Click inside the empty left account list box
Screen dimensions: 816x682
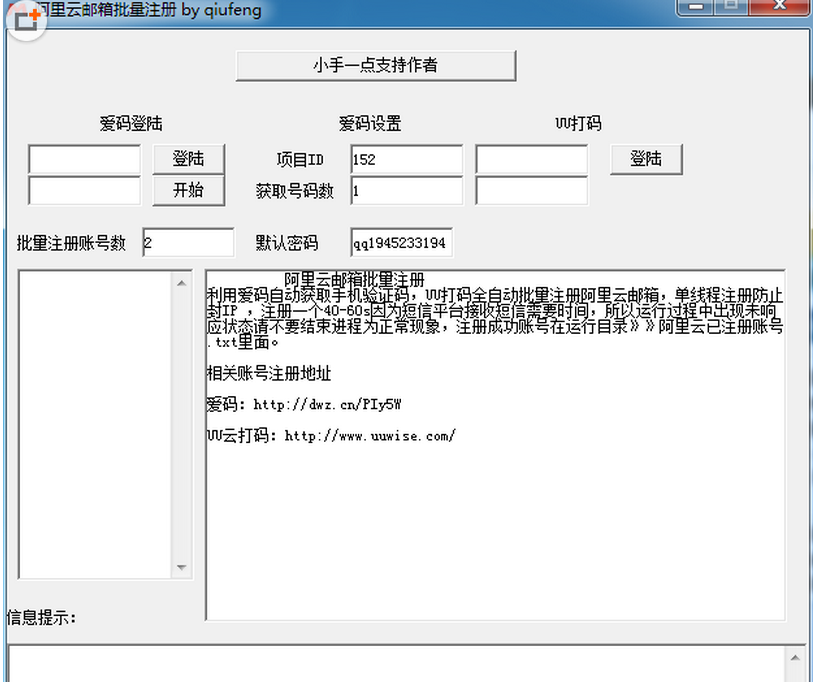[x=96, y=424]
